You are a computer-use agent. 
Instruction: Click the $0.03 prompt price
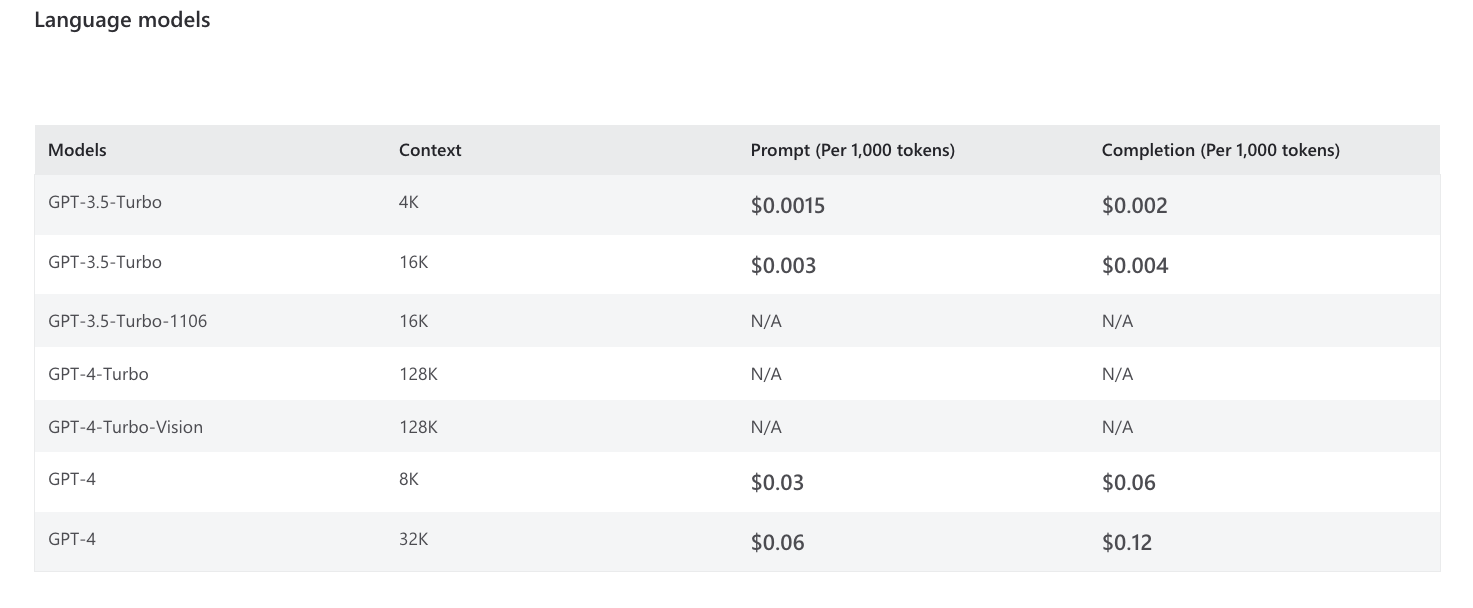pos(777,483)
